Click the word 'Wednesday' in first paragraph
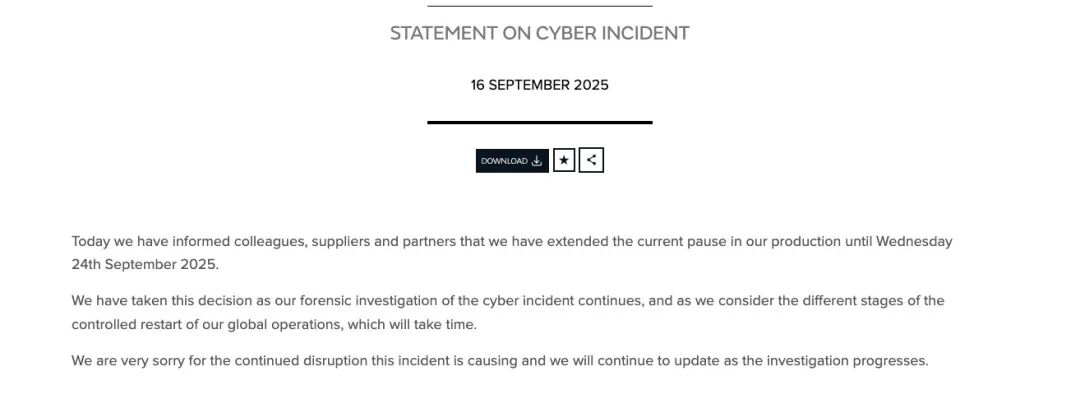The width and height of the screenshot is (1080, 413). point(914,241)
